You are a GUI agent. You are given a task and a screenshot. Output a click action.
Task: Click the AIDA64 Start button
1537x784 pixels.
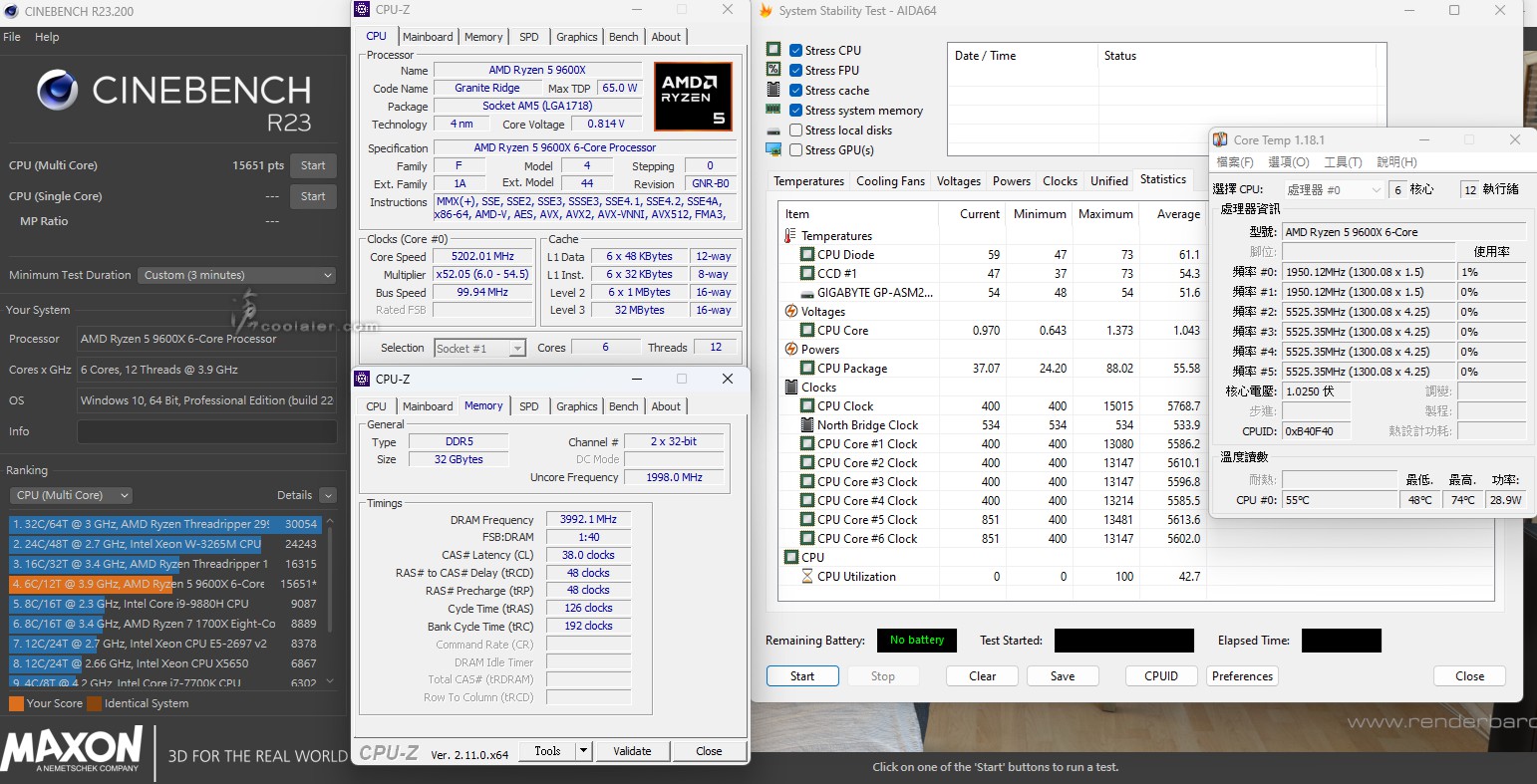(x=802, y=676)
